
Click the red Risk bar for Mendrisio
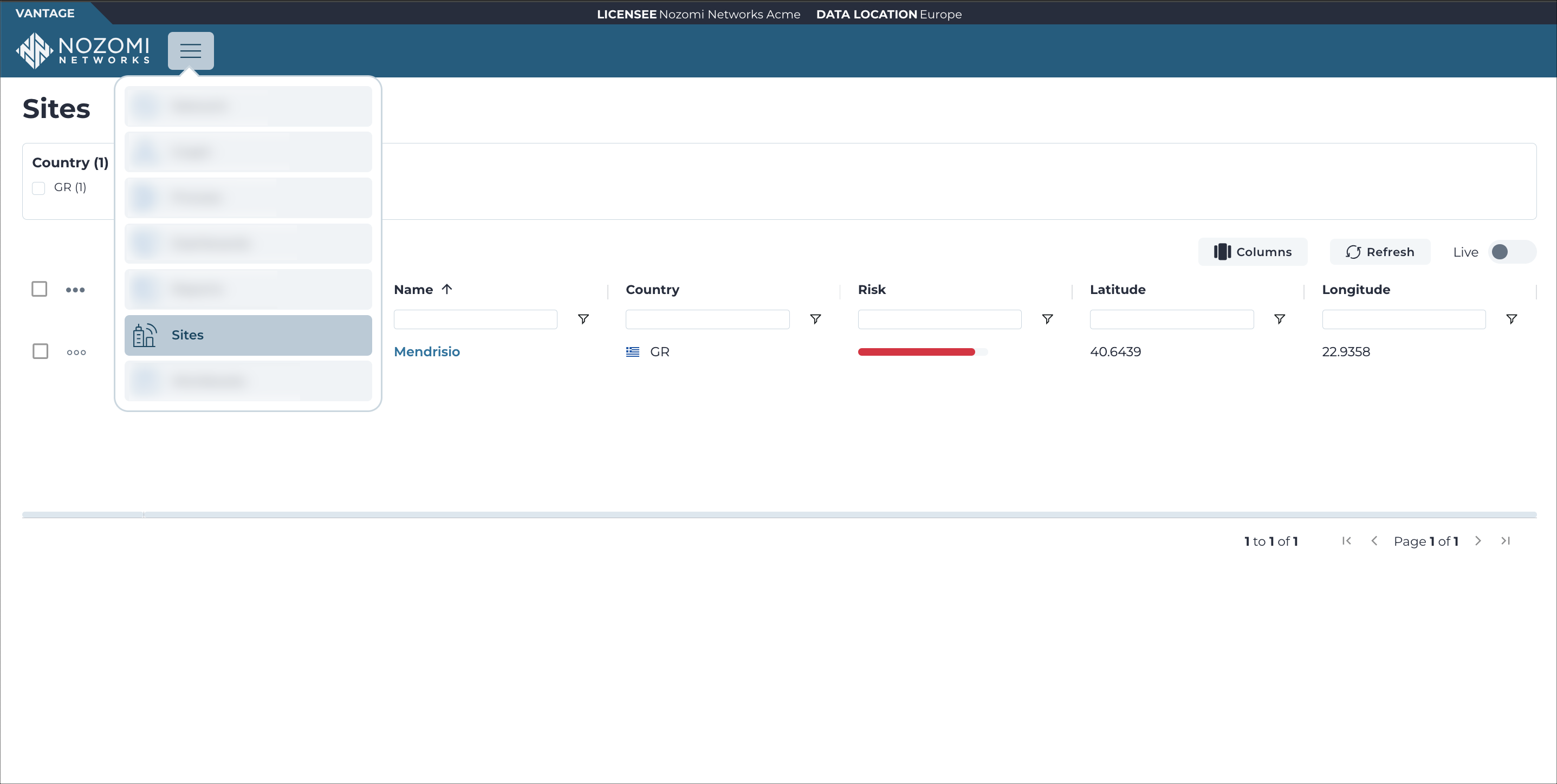tap(917, 351)
